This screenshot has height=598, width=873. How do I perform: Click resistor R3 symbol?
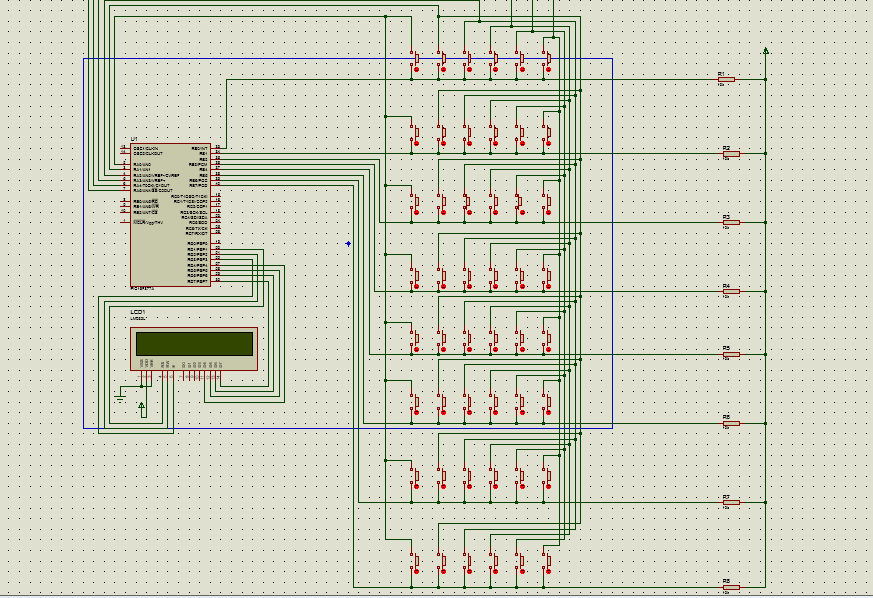730,223
